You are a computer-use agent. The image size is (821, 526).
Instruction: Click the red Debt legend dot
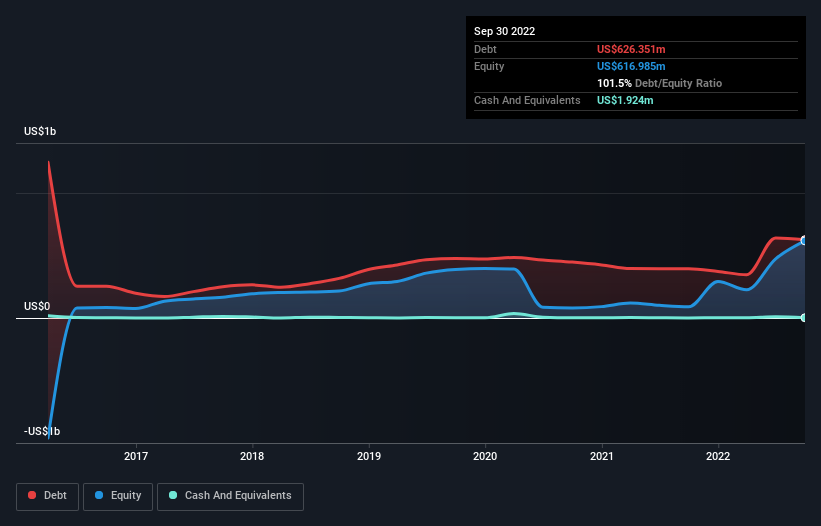pos(32,495)
